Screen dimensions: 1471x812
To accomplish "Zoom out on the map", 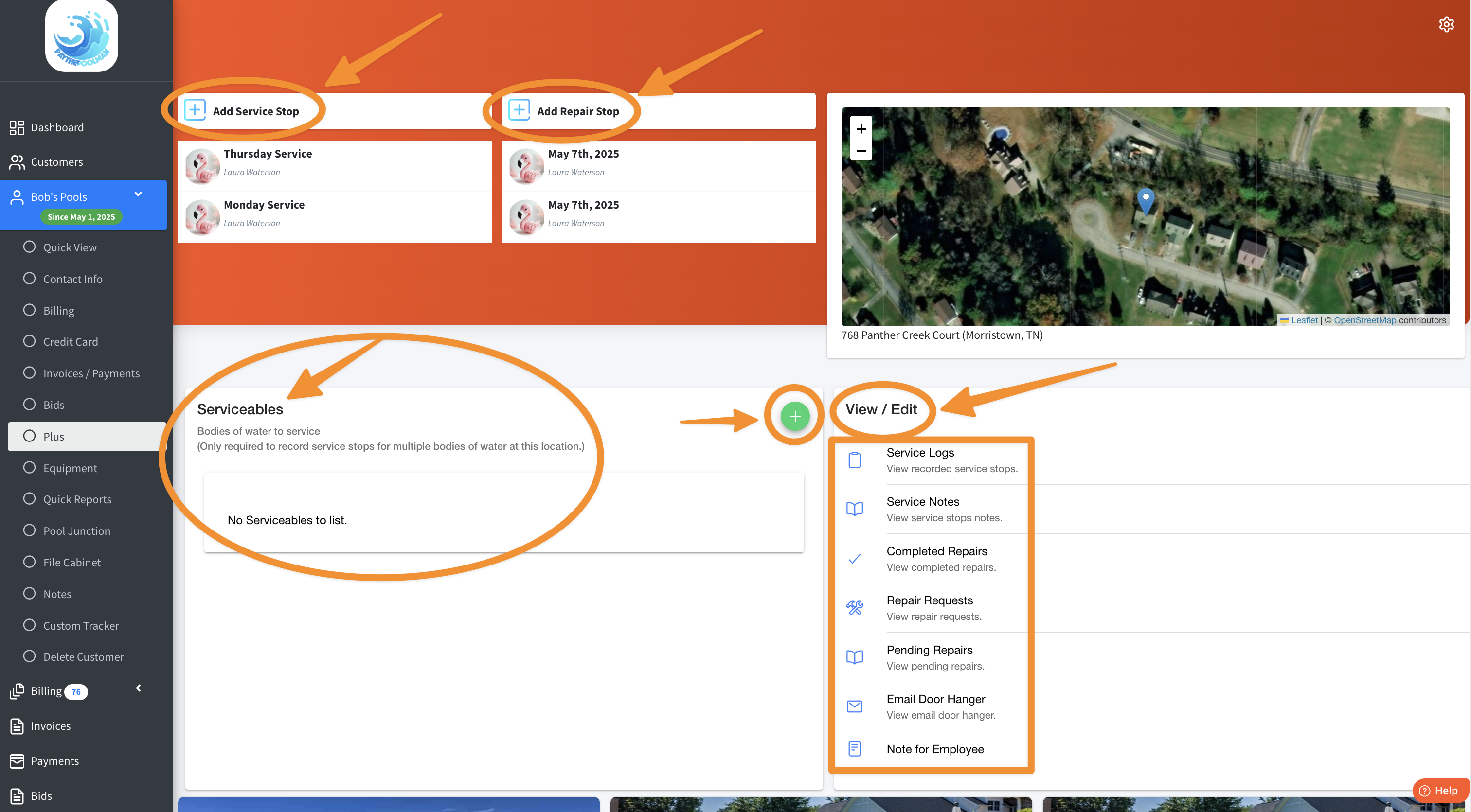I will click(861, 151).
